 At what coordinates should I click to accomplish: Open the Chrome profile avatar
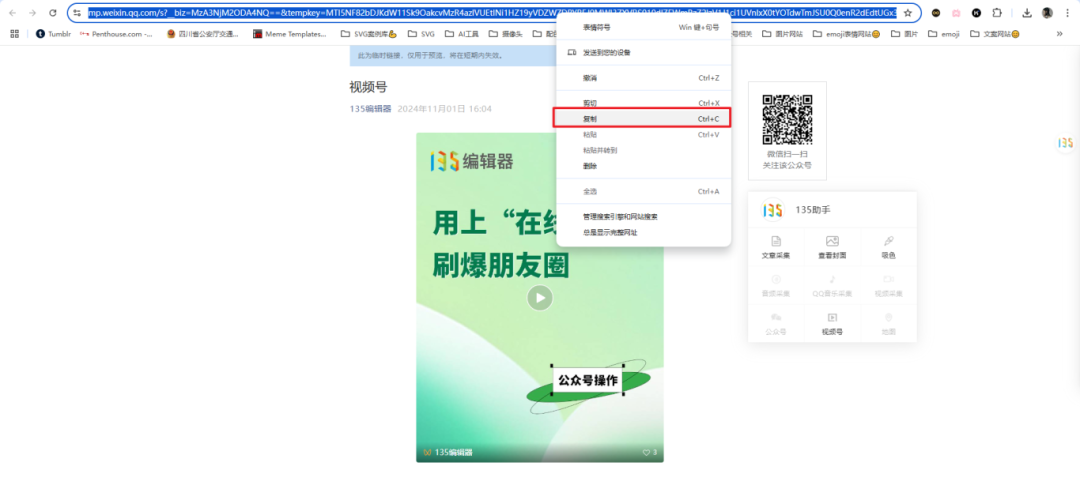pyautogui.click(x=1047, y=13)
